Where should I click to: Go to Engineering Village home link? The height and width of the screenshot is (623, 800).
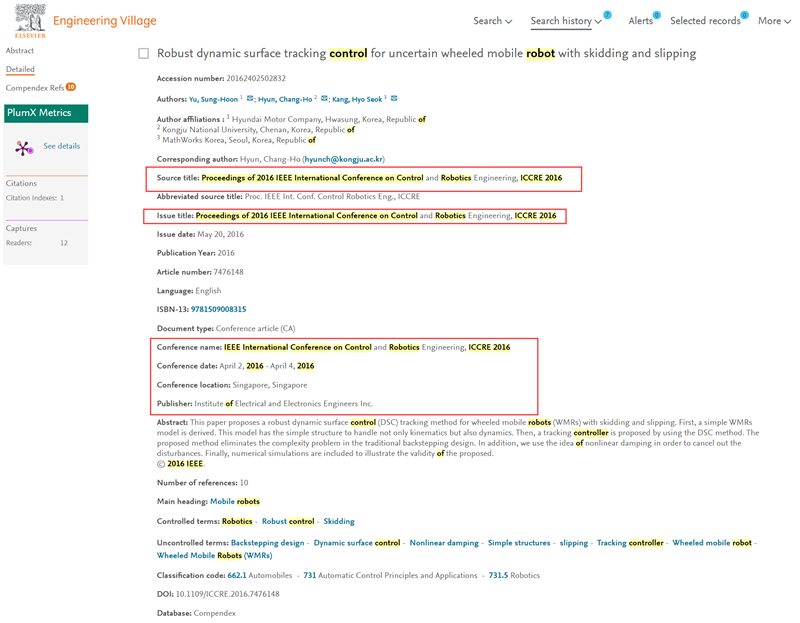pyautogui.click(x=105, y=21)
